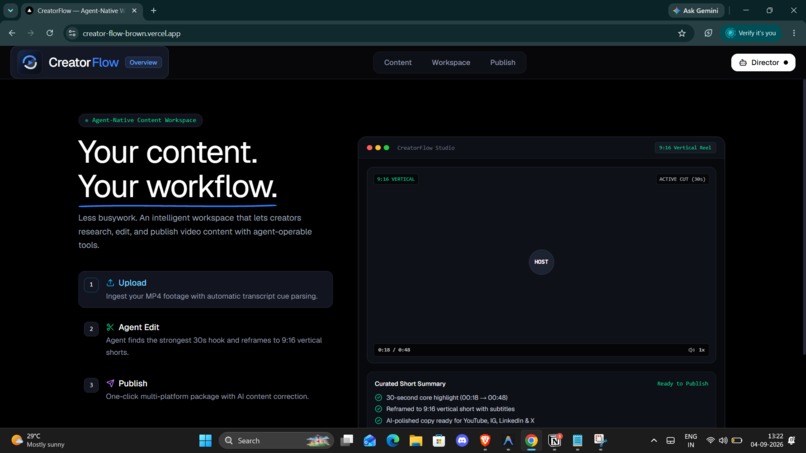
Task: Click the 9:16 Vertical Reel badge
Action: 685,148
